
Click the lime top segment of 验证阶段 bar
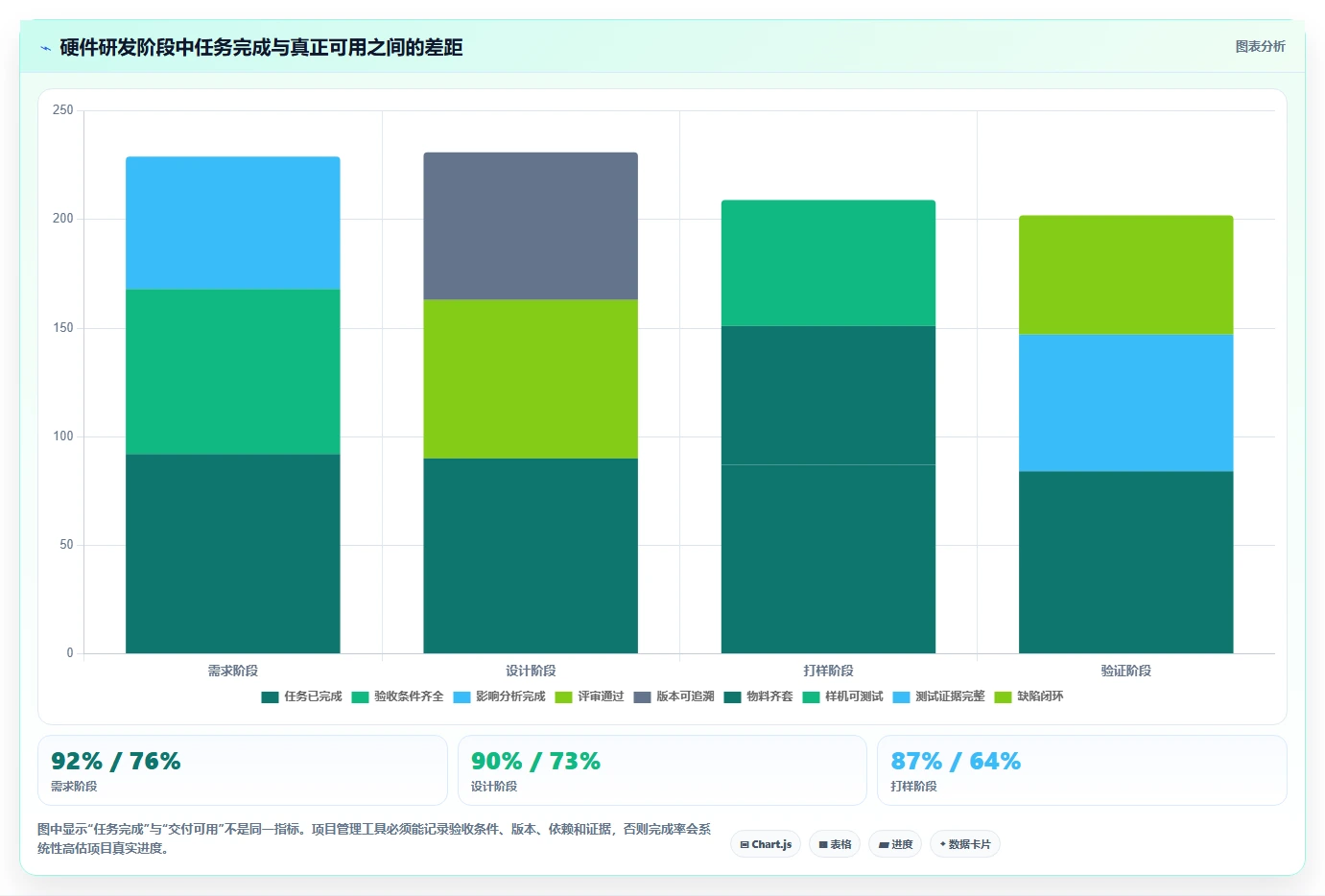click(1126, 274)
